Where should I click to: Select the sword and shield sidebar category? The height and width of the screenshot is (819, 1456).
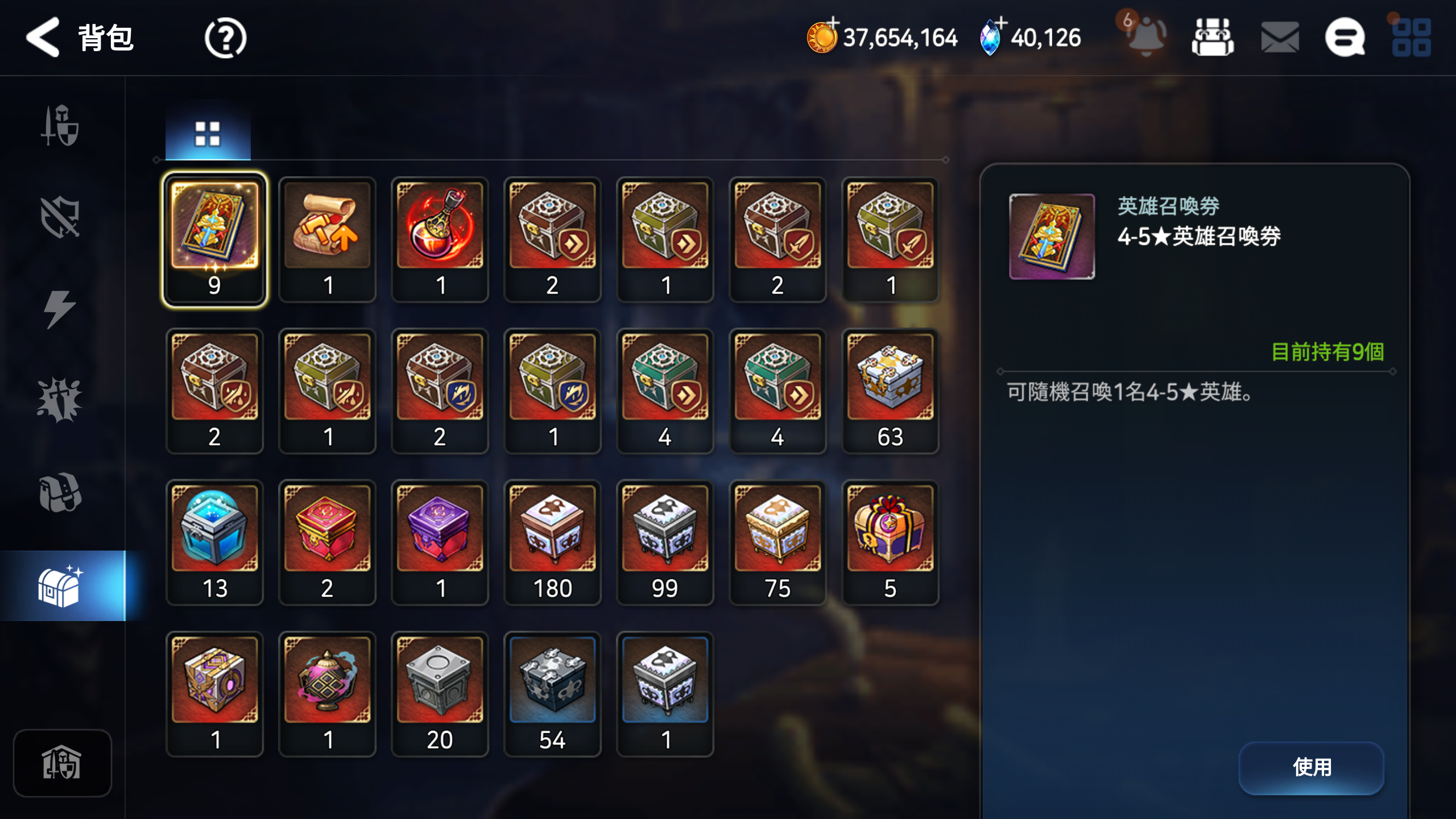point(60,125)
